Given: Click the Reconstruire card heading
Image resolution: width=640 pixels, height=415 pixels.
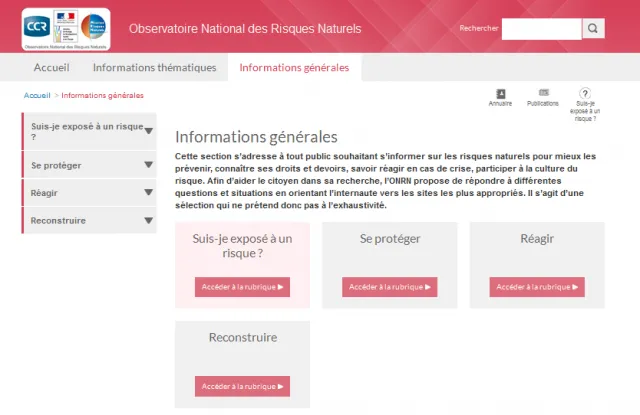Looking at the screenshot, I should (243, 337).
